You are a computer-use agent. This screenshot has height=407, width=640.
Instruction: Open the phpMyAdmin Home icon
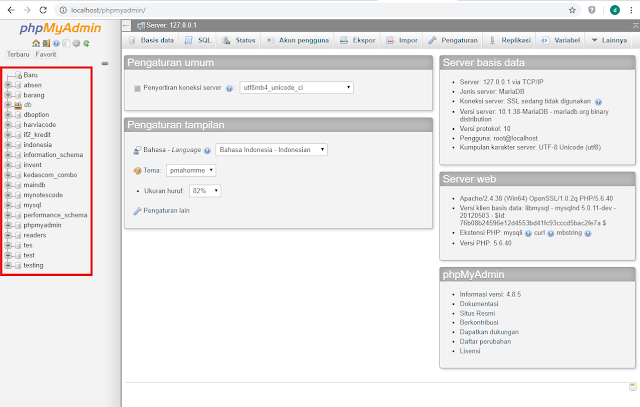(x=36, y=43)
